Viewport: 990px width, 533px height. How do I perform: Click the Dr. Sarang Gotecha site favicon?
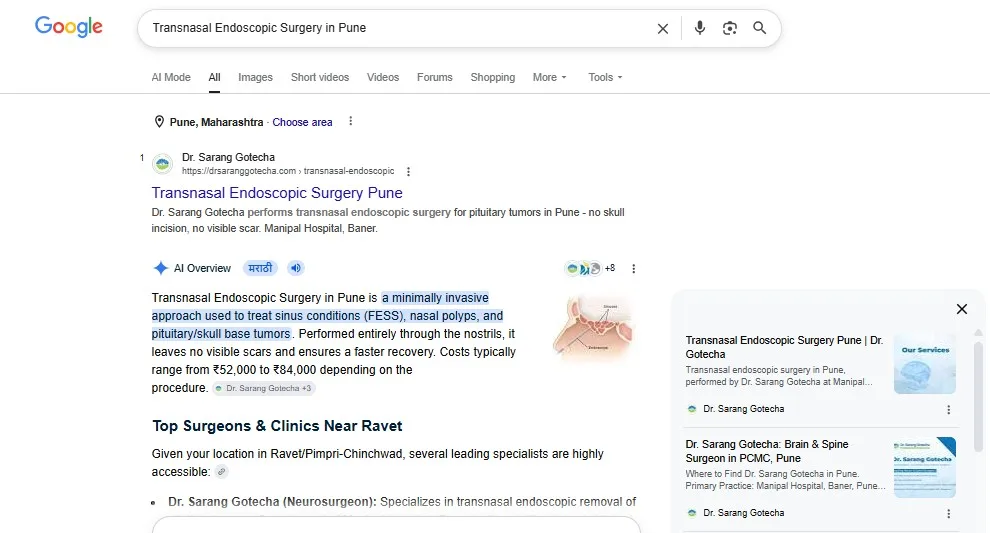(x=163, y=164)
